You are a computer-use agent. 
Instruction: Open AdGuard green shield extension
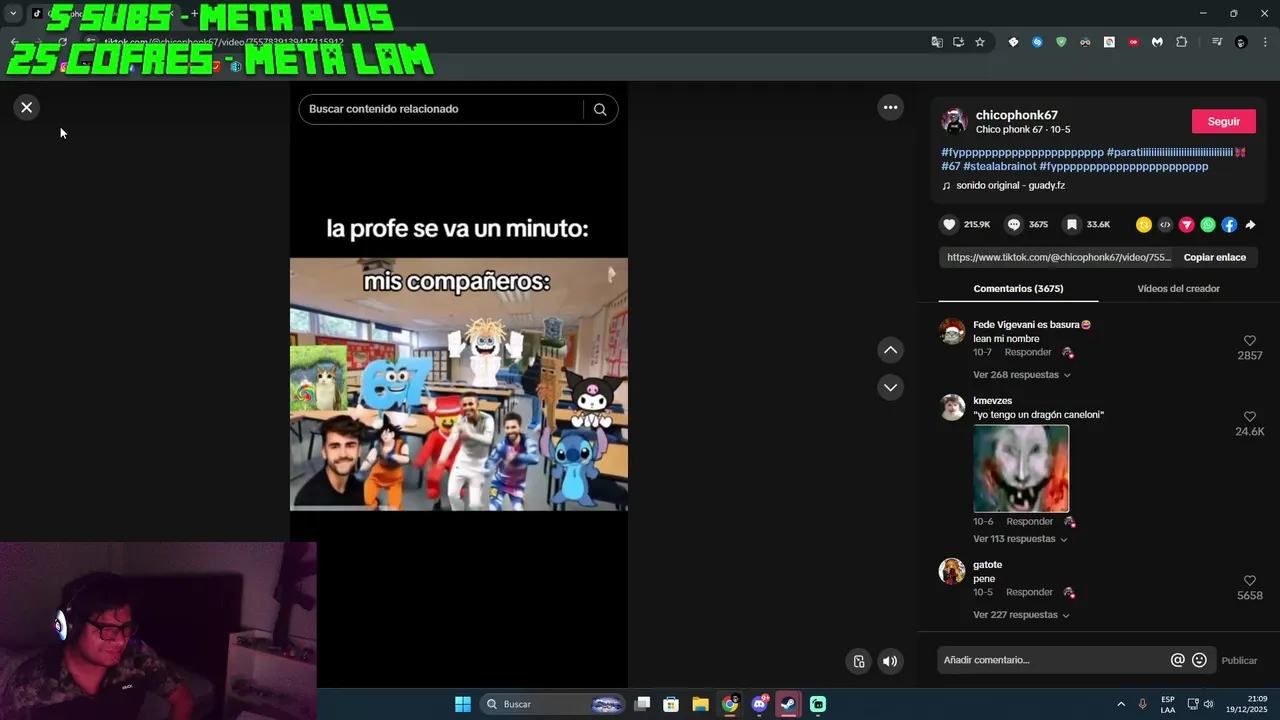point(1061,42)
